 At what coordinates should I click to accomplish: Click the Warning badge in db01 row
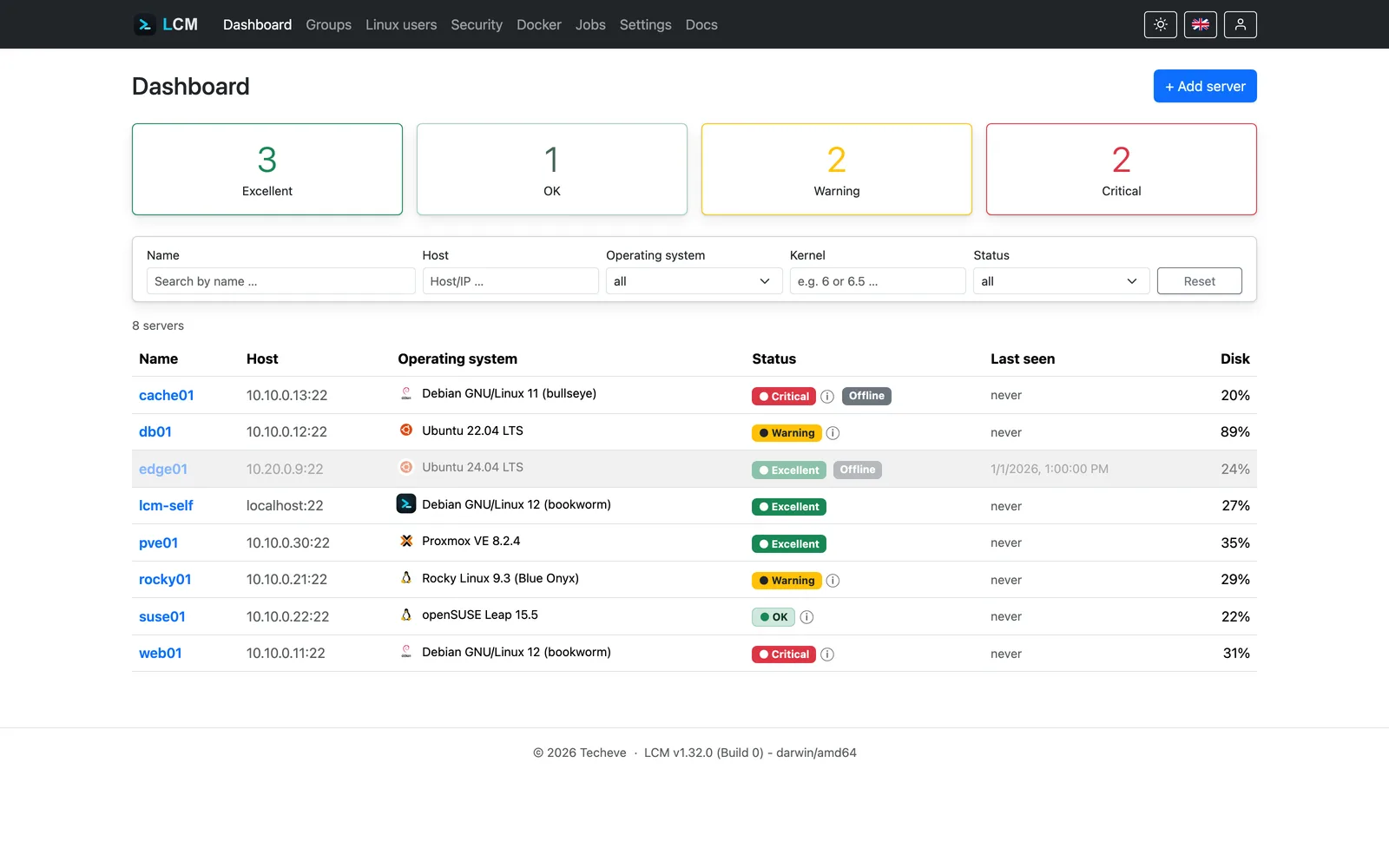click(787, 433)
